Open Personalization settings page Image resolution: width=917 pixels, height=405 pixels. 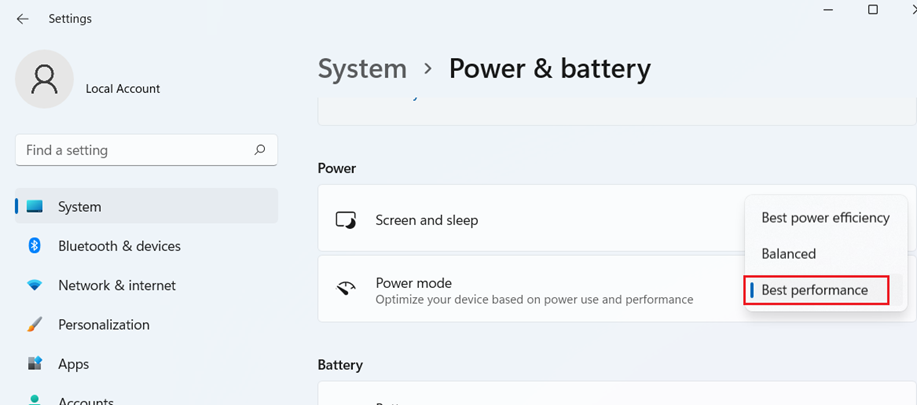[x=104, y=325]
